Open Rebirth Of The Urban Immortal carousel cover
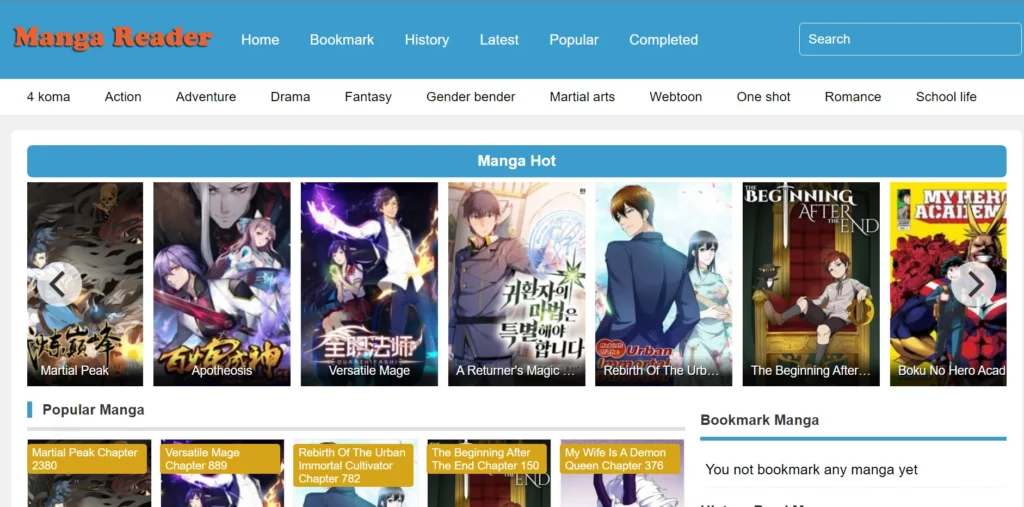The width and height of the screenshot is (1024, 507). pos(664,284)
